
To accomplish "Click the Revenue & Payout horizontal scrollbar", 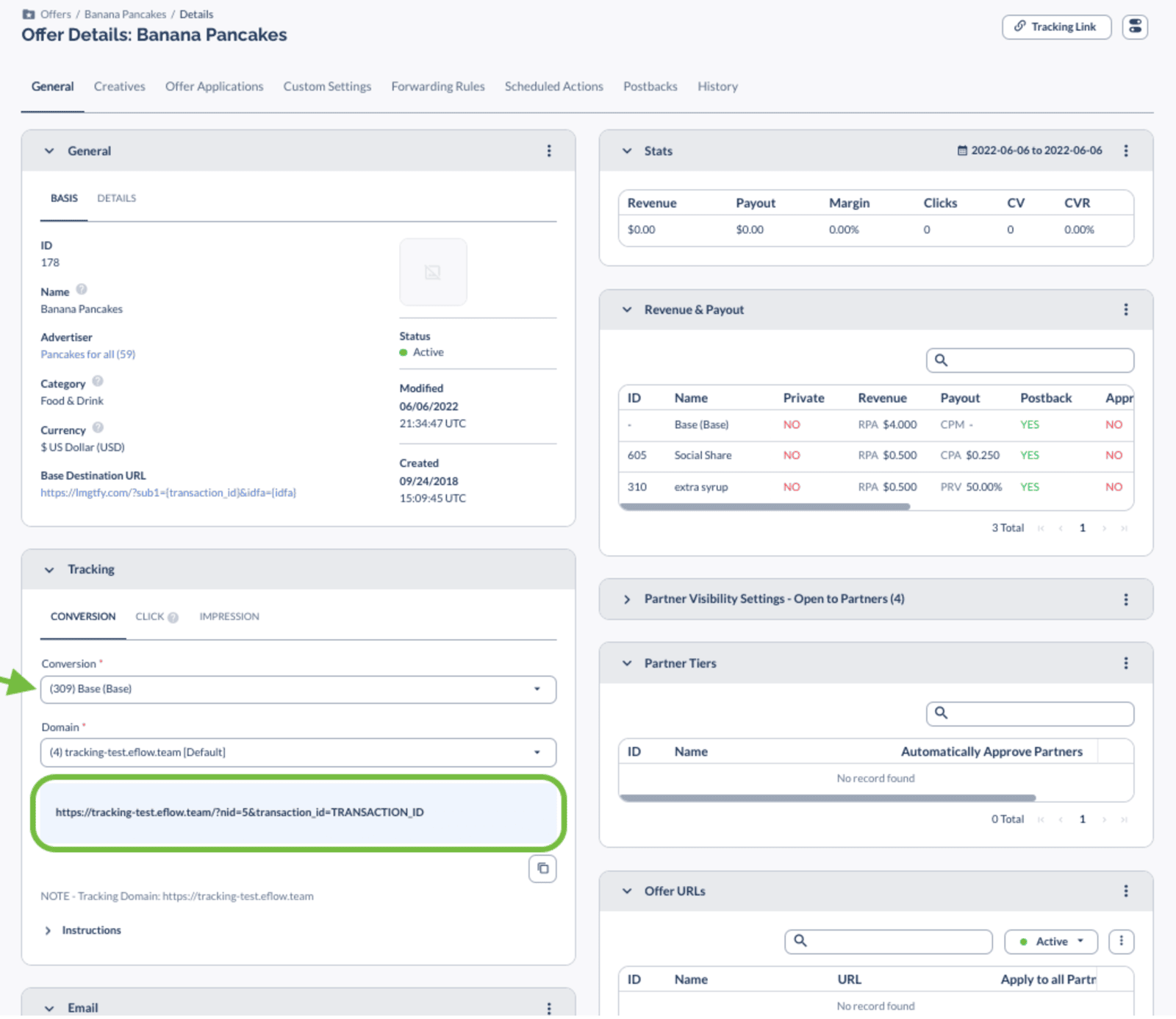I will (764, 507).
